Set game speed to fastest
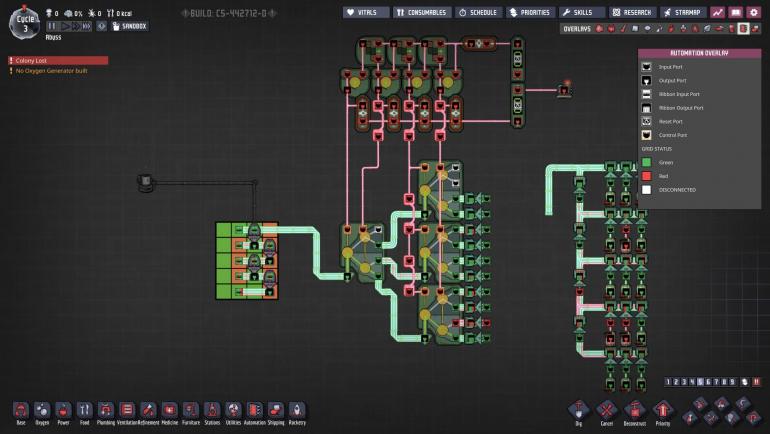 [x=86, y=26]
